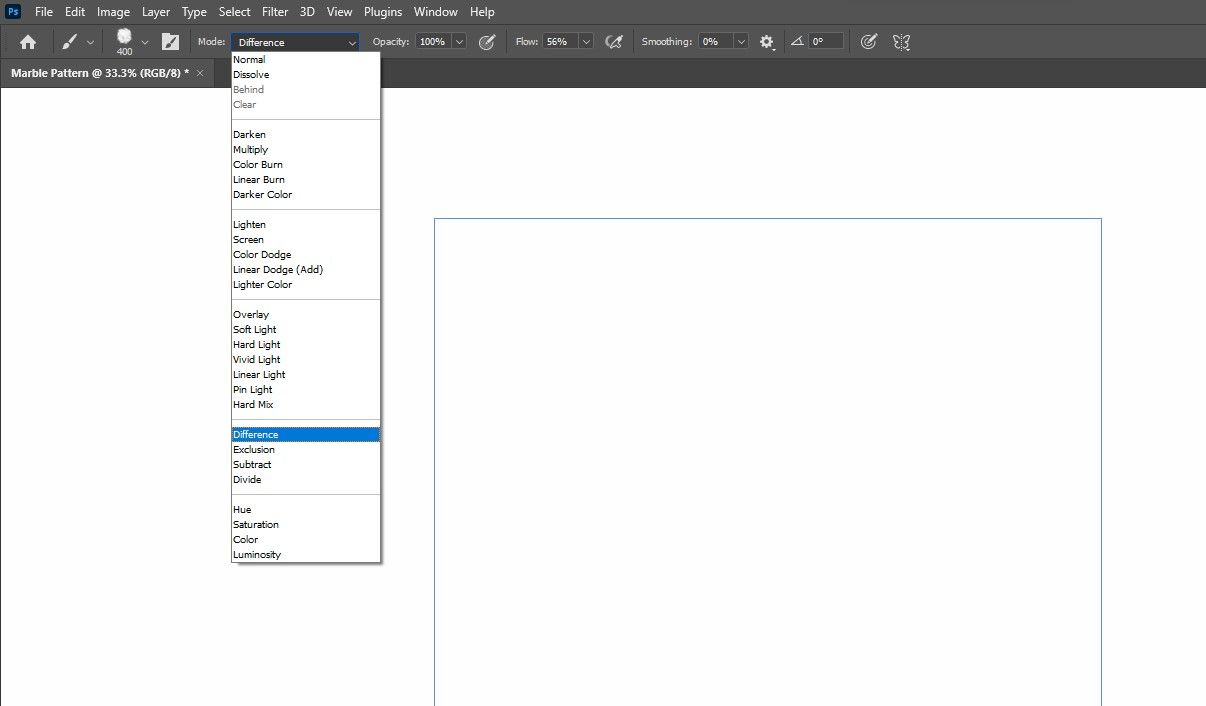Open the Window menu
Viewport: 1206px width, 706px height.
pos(436,12)
